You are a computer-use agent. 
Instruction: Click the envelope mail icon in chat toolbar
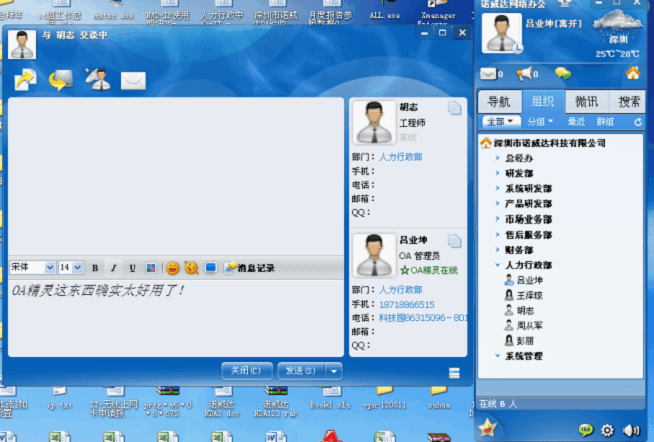point(133,81)
